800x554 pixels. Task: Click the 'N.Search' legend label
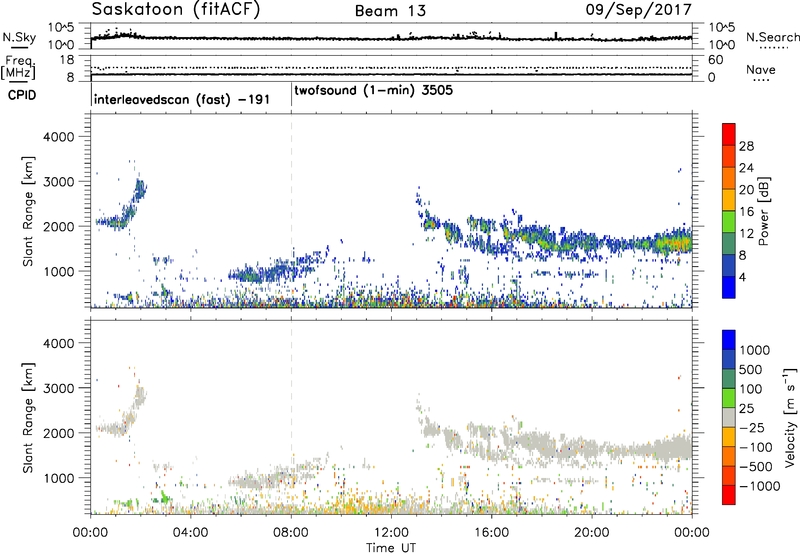coord(772,37)
